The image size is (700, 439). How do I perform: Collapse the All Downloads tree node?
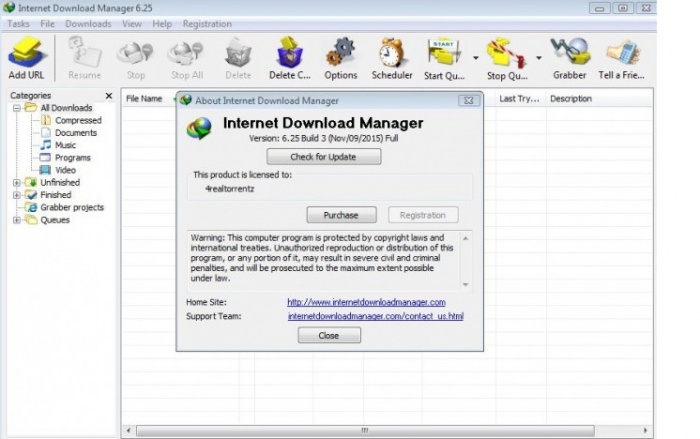point(17,108)
